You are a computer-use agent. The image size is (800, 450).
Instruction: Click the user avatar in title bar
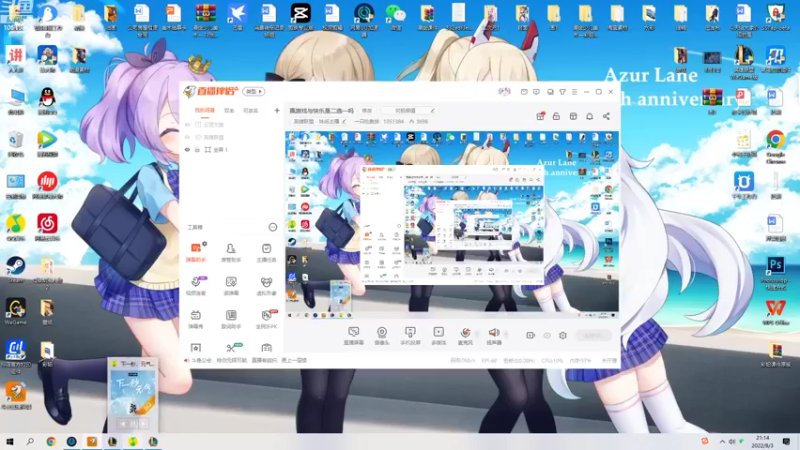pos(504,91)
